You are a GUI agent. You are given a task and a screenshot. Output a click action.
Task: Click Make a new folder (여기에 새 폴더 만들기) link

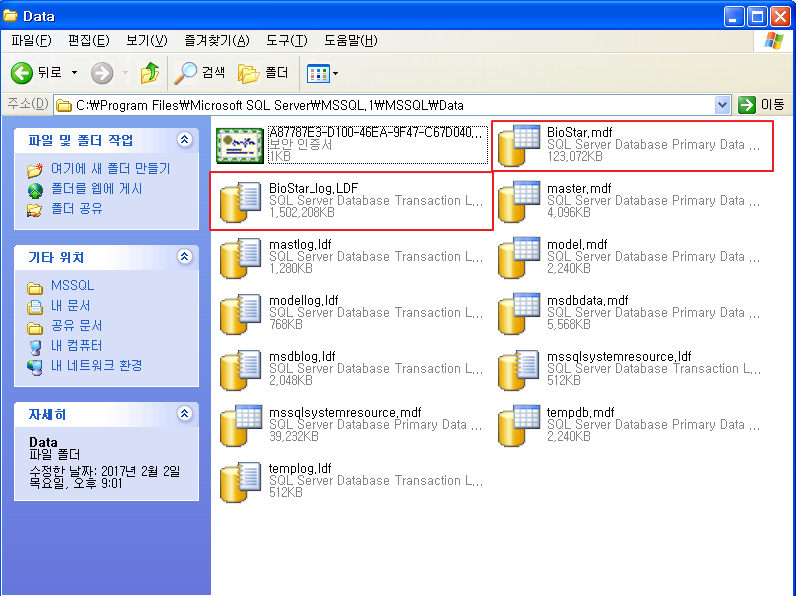111,169
